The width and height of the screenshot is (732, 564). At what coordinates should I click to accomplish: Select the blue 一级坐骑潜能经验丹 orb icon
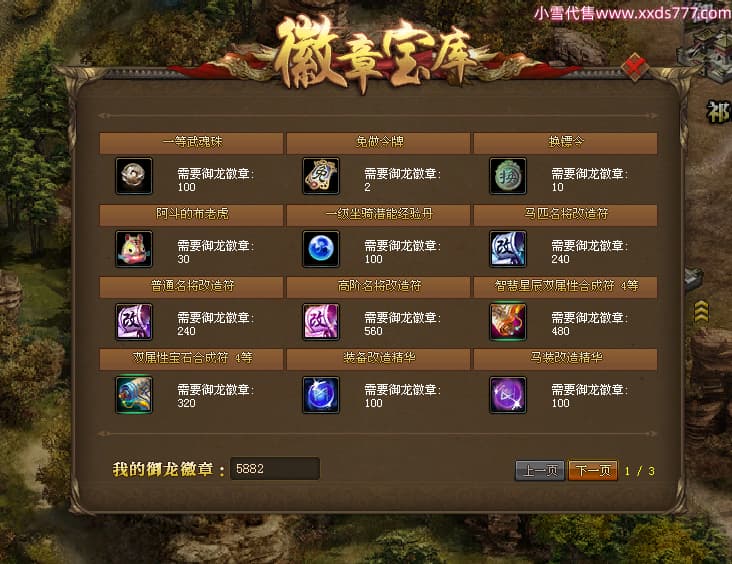(321, 249)
